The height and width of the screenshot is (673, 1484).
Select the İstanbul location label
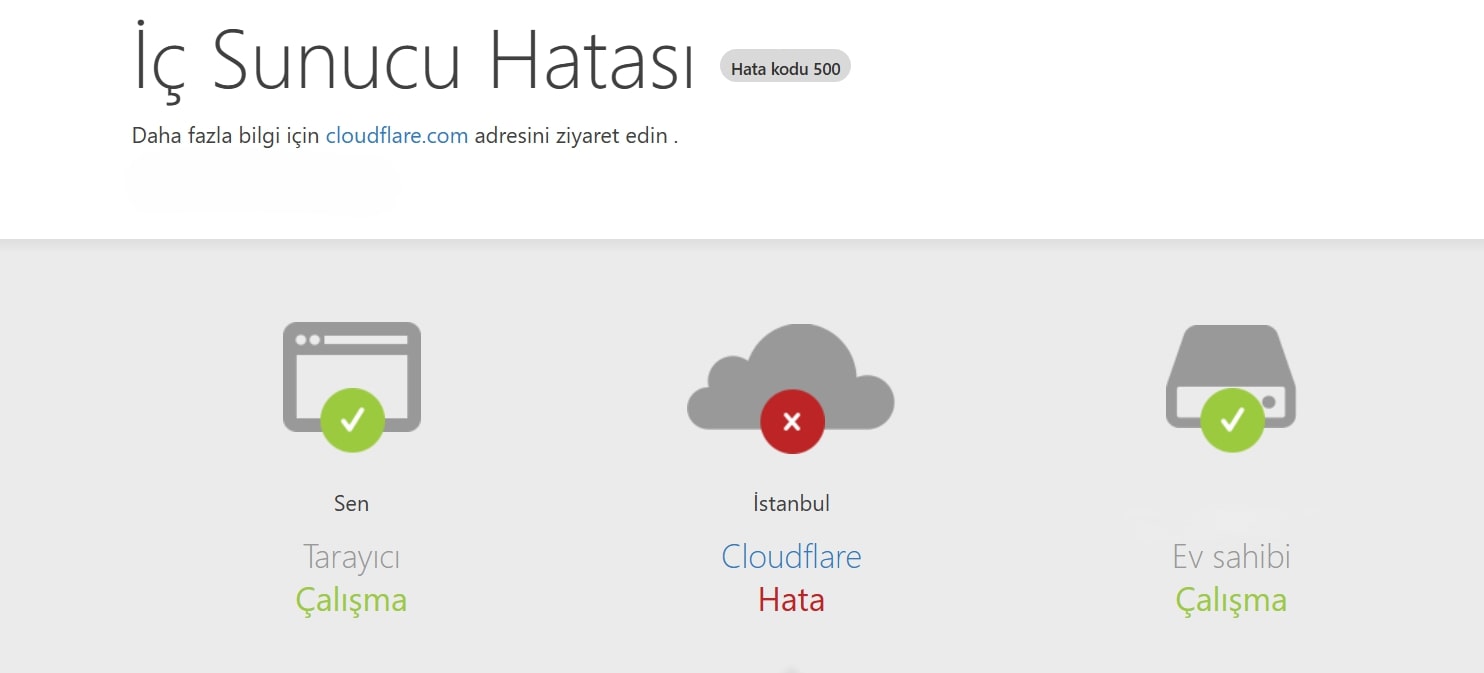[791, 503]
